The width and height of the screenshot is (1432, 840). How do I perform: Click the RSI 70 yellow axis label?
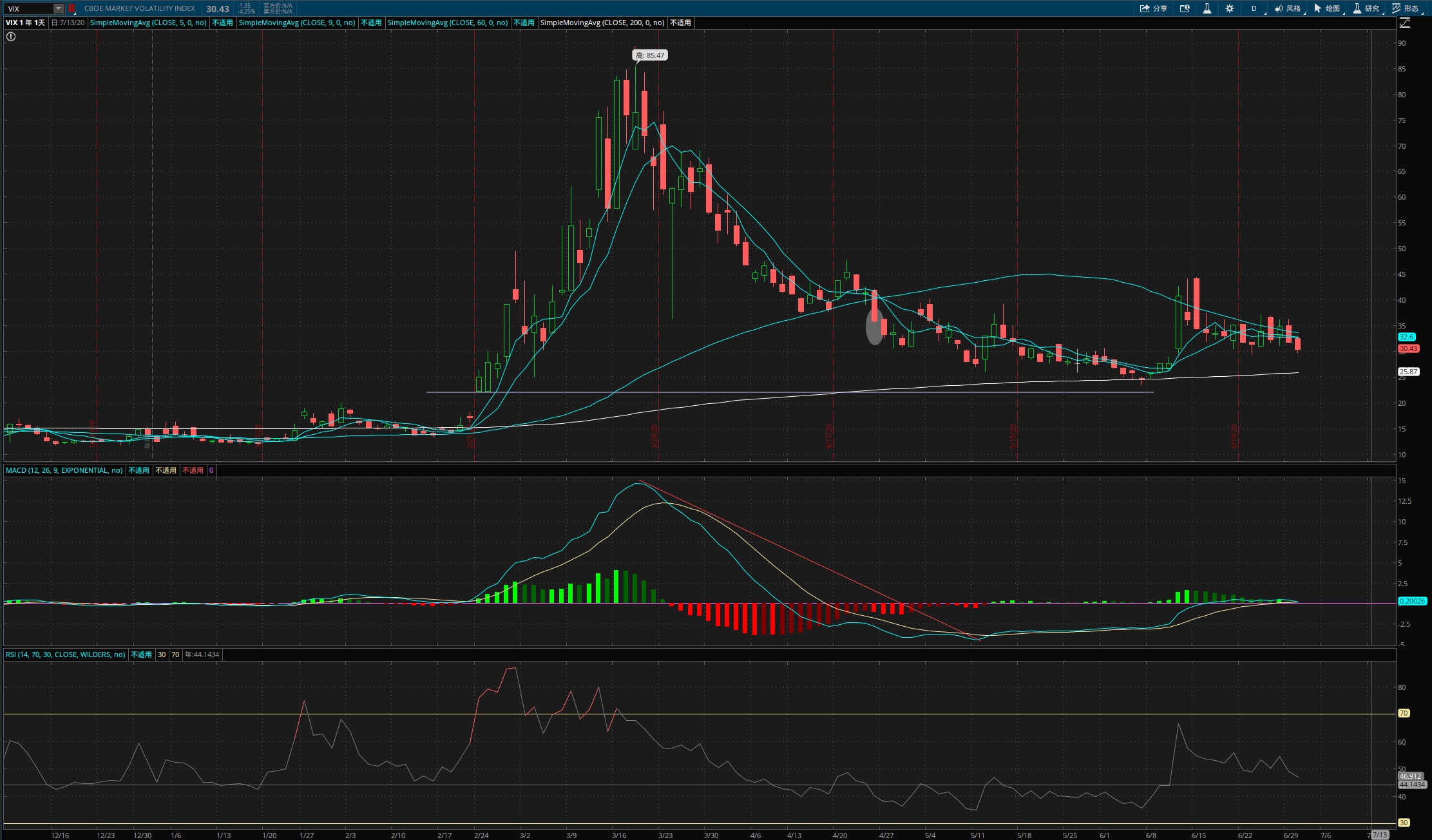pyautogui.click(x=1404, y=713)
